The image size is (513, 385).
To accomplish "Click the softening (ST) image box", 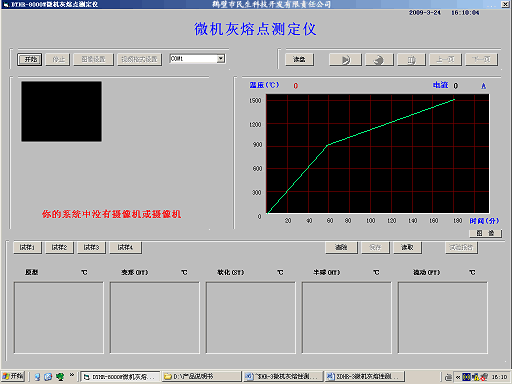I will click(x=251, y=318).
